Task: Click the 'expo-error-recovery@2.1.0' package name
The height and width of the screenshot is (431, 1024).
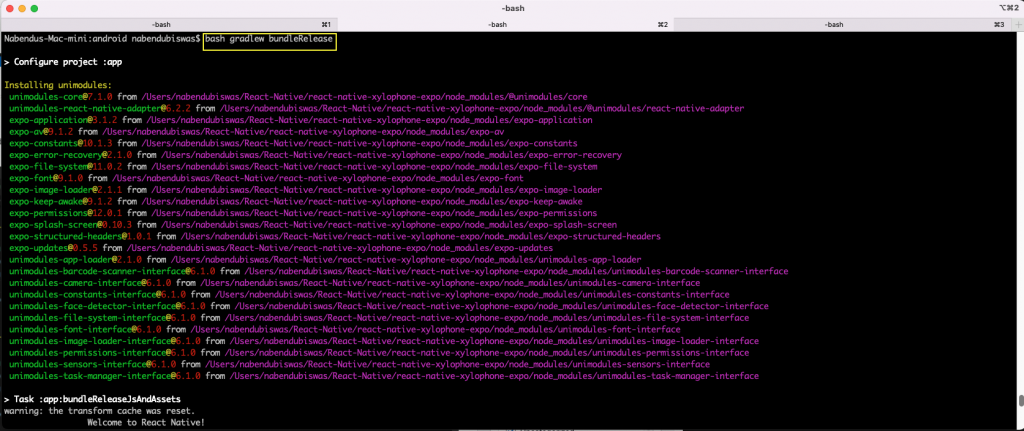Action: (71, 155)
